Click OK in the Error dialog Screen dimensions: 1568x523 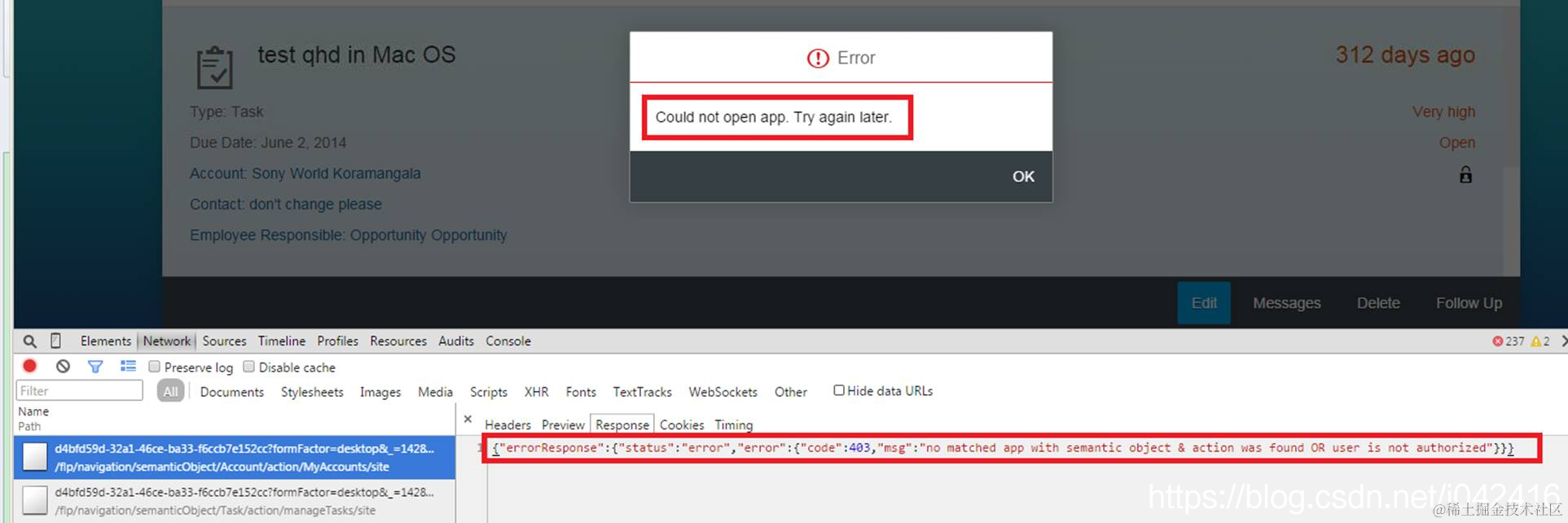(x=1023, y=177)
